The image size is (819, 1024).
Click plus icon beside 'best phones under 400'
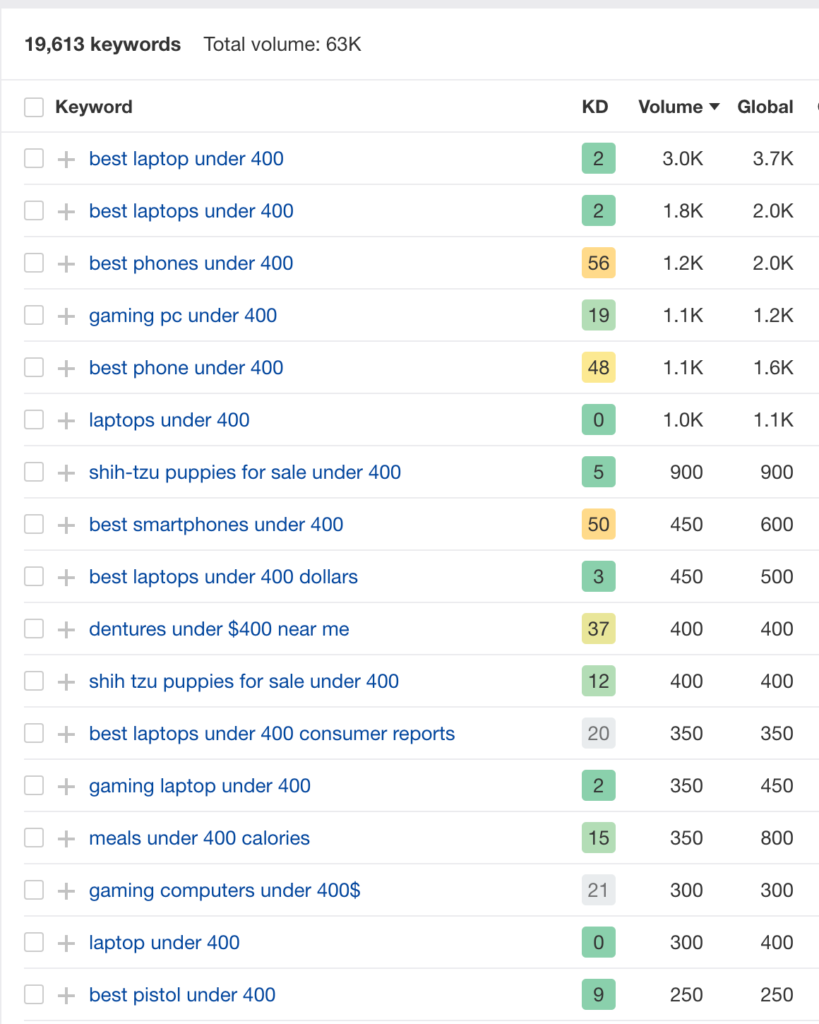click(x=66, y=263)
